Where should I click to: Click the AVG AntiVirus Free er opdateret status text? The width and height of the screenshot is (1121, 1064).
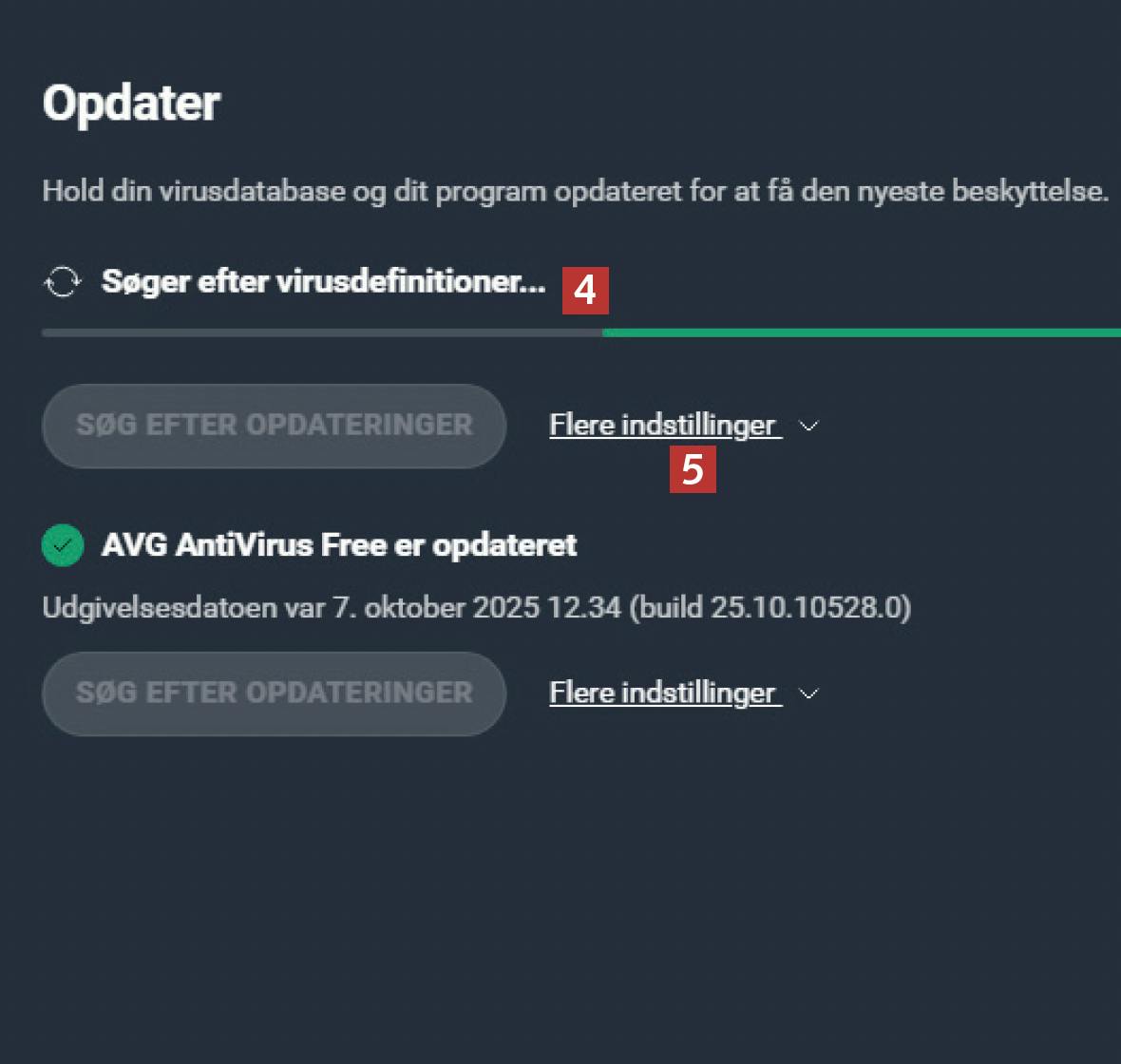pos(339,545)
